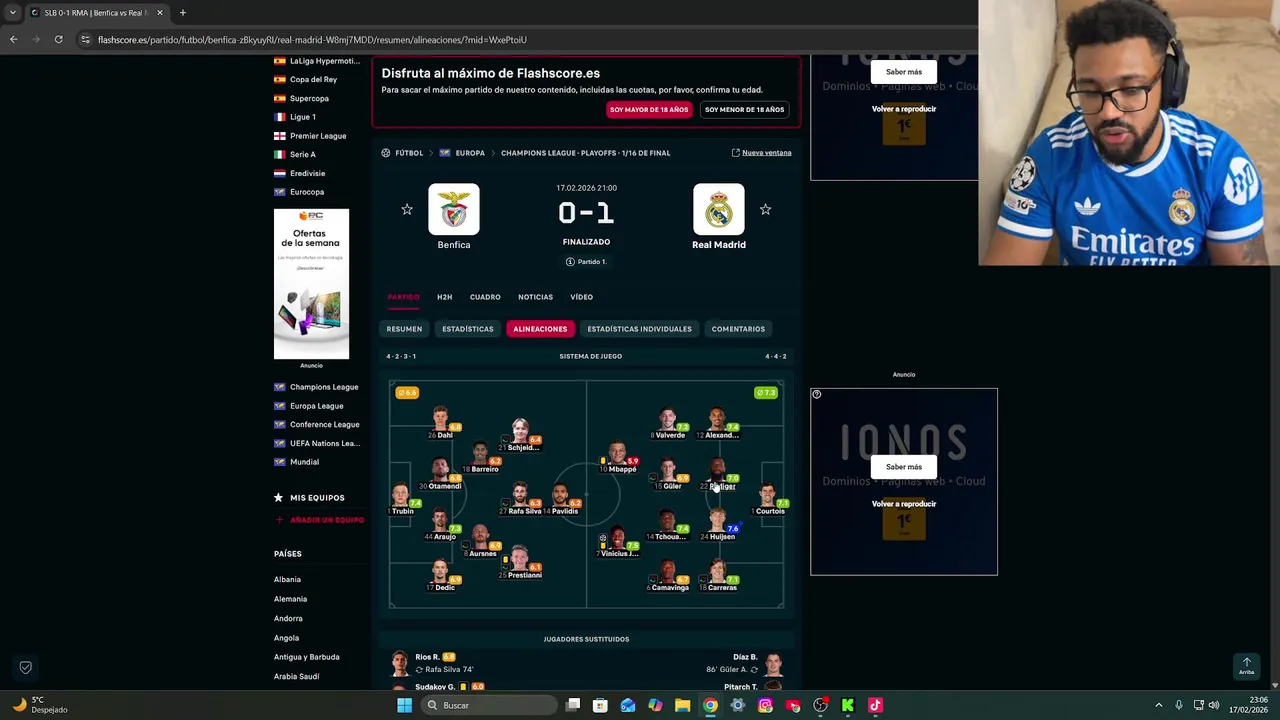Click Saber más on the lower IONOS ad

[904, 467]
